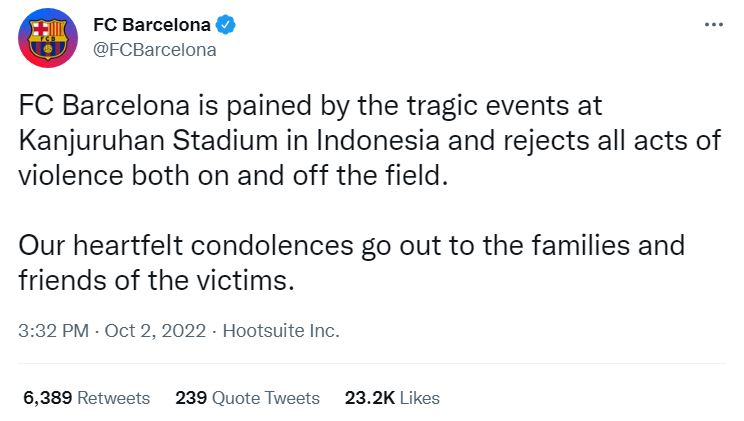This screenshot has height=421, width=744.
Task: Open the FC Barcelona display name
Action: coord(152,25)
